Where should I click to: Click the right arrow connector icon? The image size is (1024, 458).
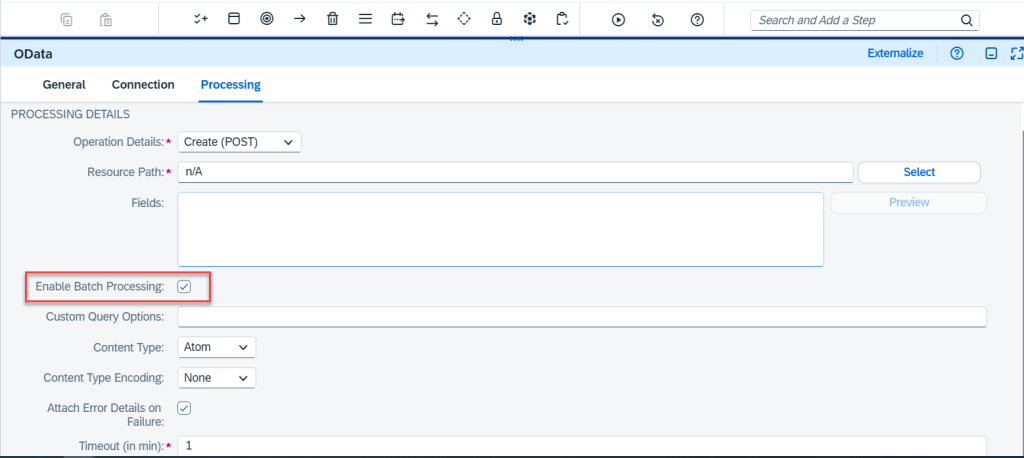click(x=299, y=19)
